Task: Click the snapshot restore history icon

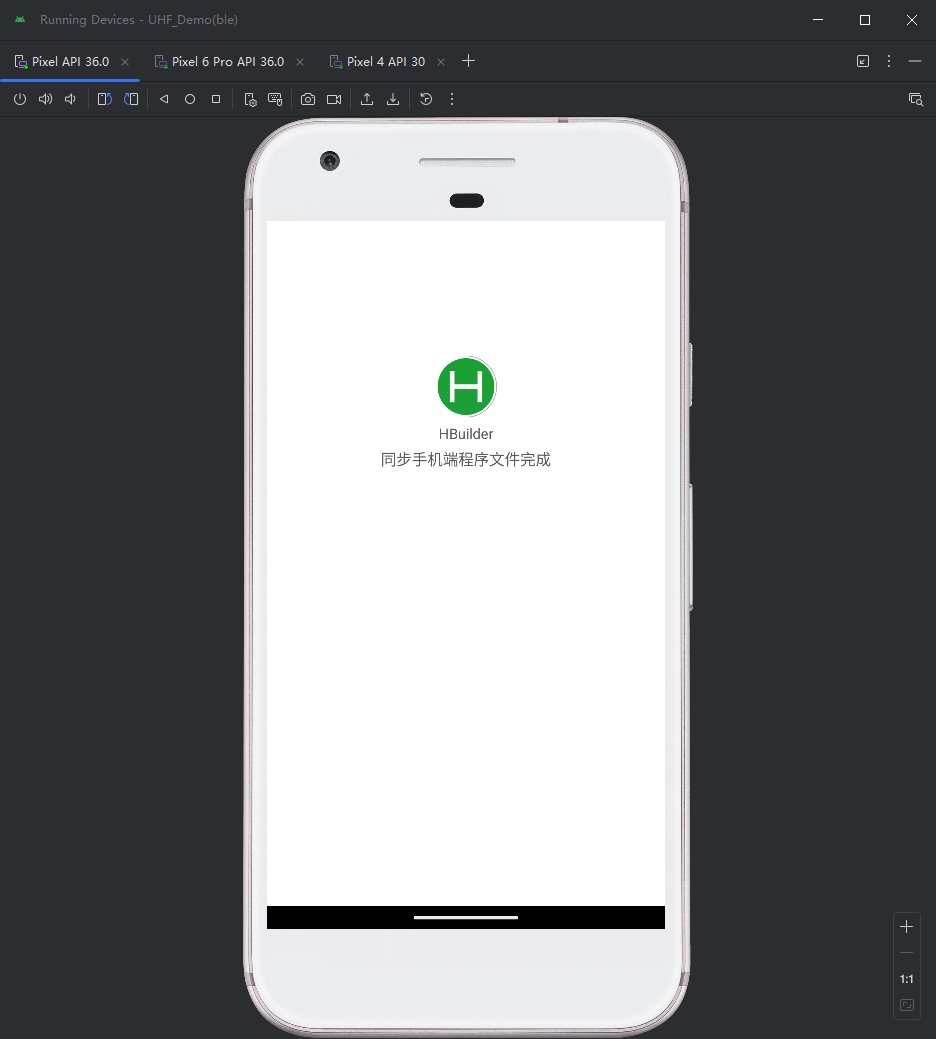Action: coord(426,99)
